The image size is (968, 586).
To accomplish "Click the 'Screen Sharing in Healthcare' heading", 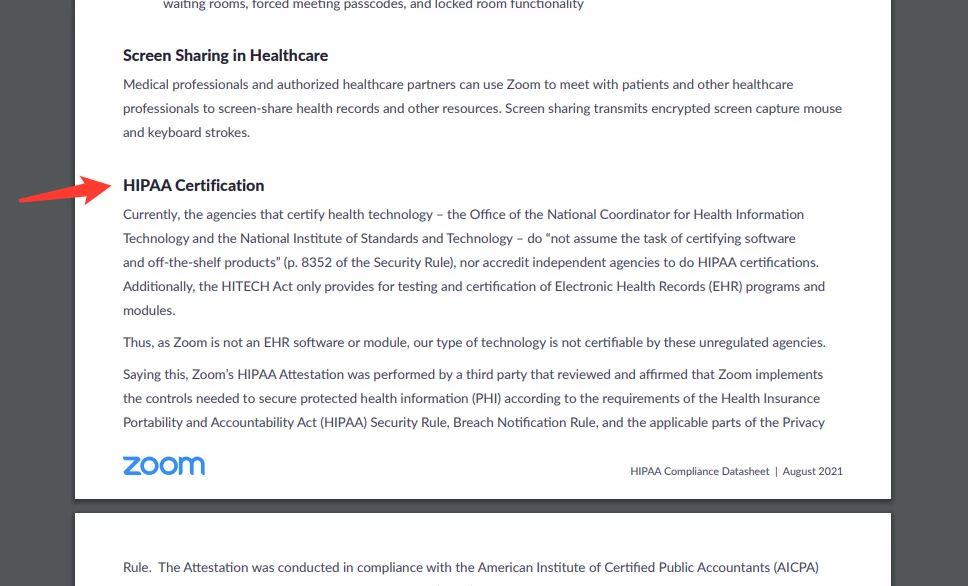I will point(225,56).
